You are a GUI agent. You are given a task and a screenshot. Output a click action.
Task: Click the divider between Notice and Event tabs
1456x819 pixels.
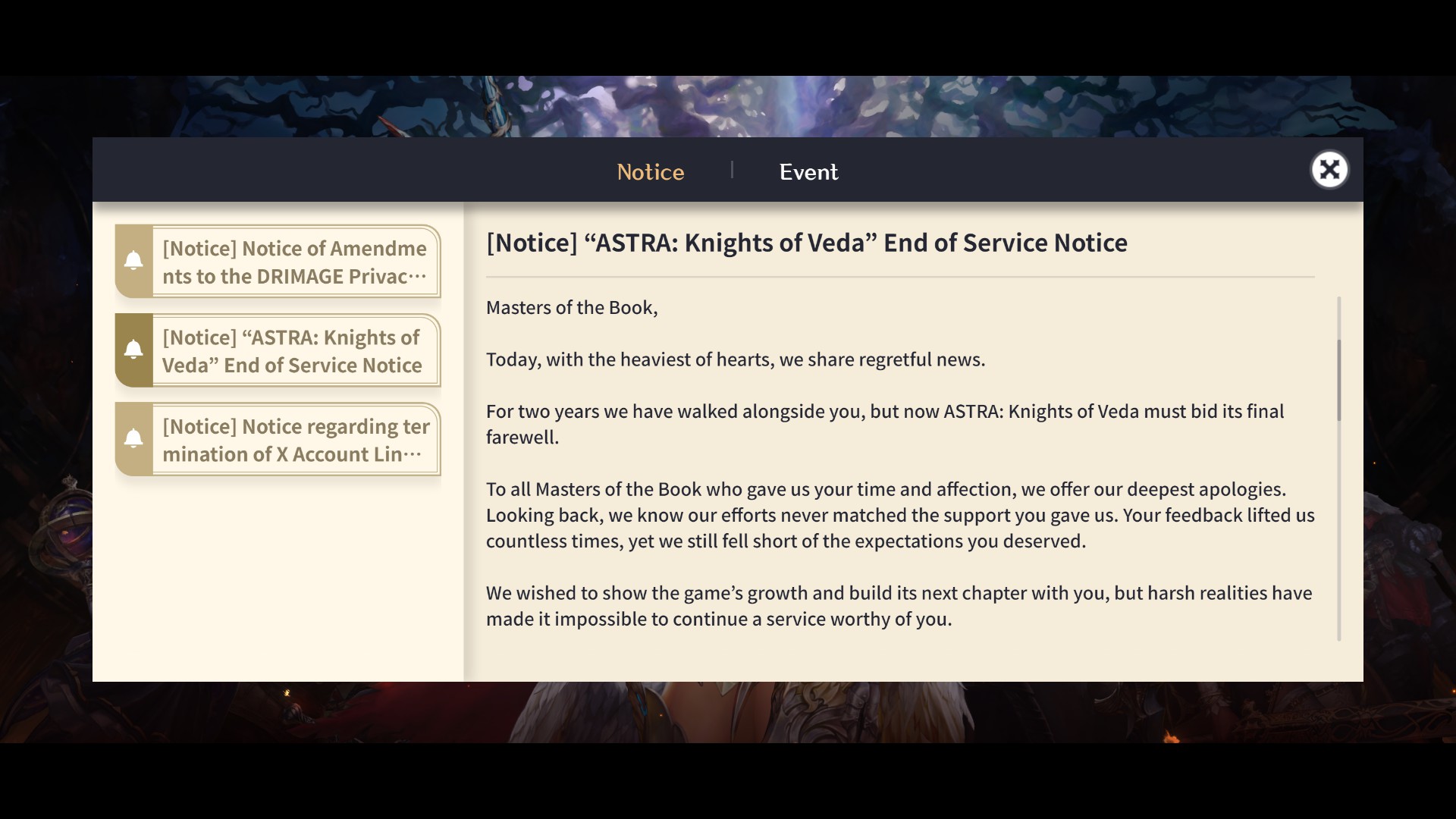732,170
